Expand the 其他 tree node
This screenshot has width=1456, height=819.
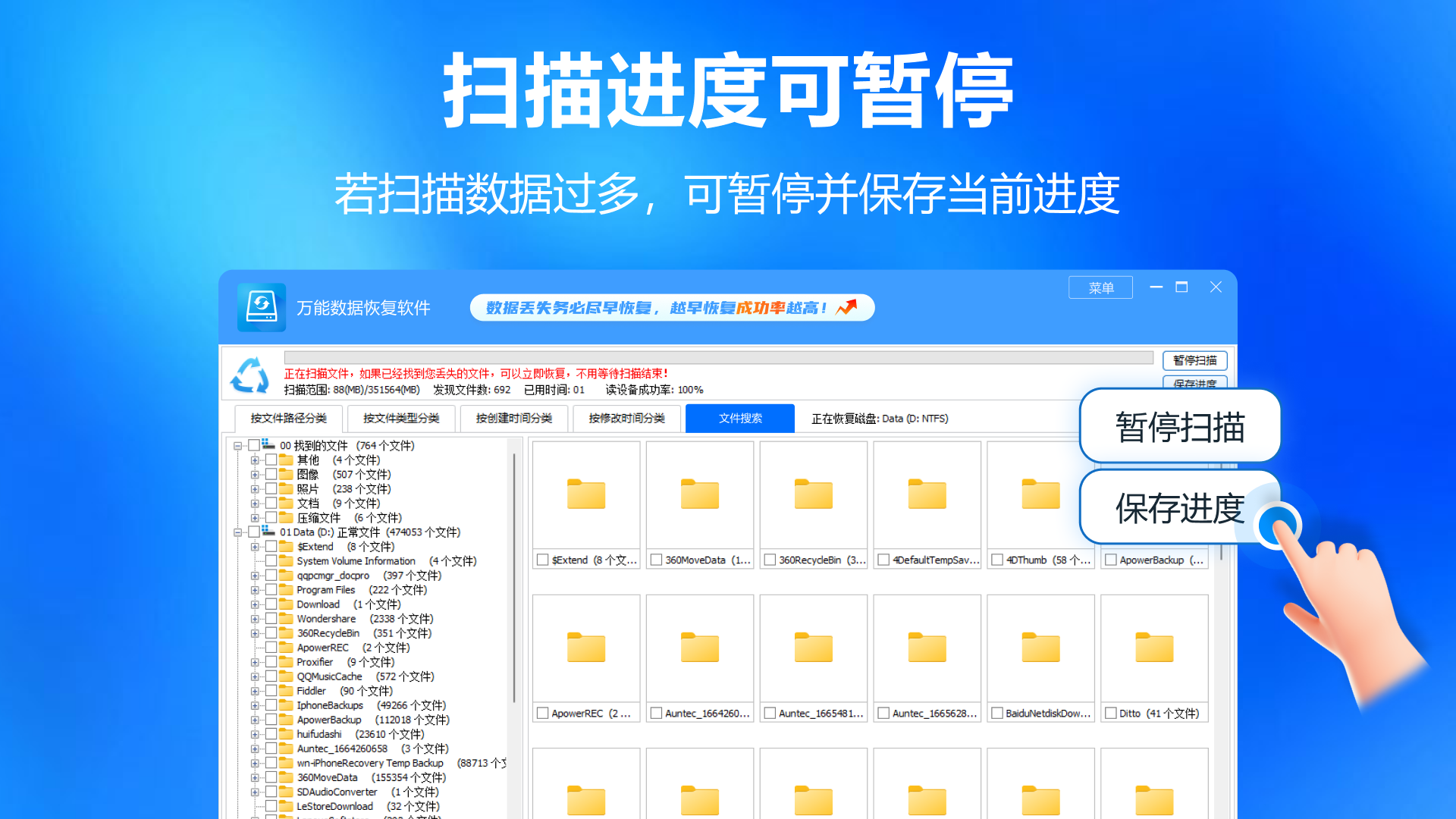255,460
